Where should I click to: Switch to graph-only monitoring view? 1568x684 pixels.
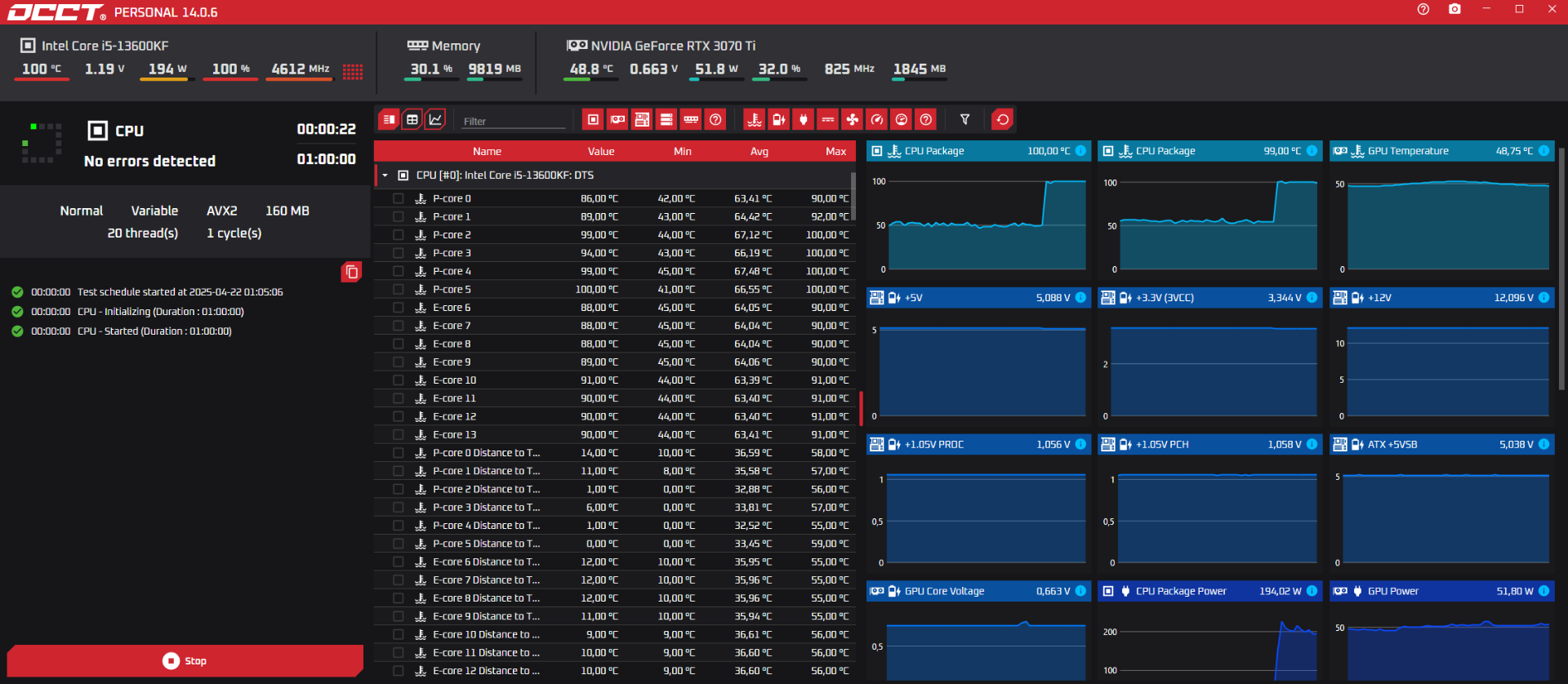point(436,120)
